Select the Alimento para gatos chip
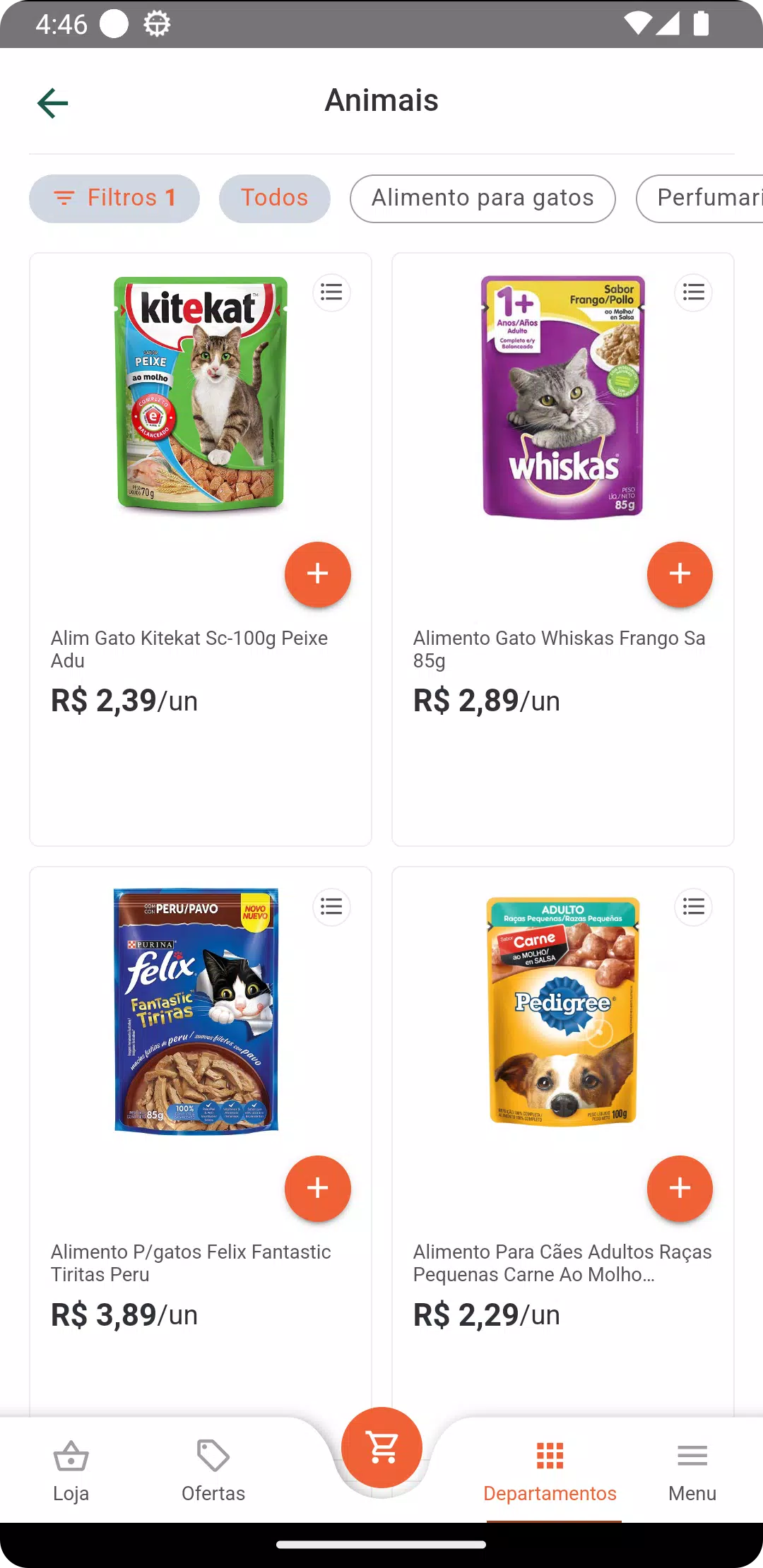Viewport: 763px width, 1568px height. coord(483,198)
